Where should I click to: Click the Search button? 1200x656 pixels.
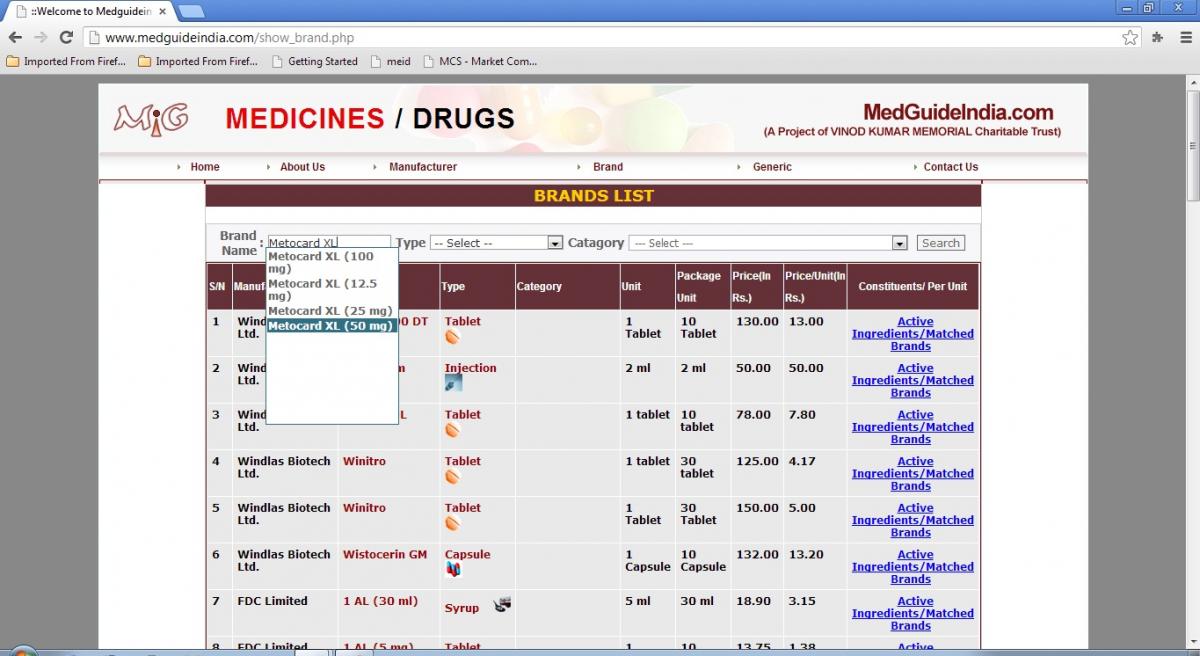[x=941, y=243]
